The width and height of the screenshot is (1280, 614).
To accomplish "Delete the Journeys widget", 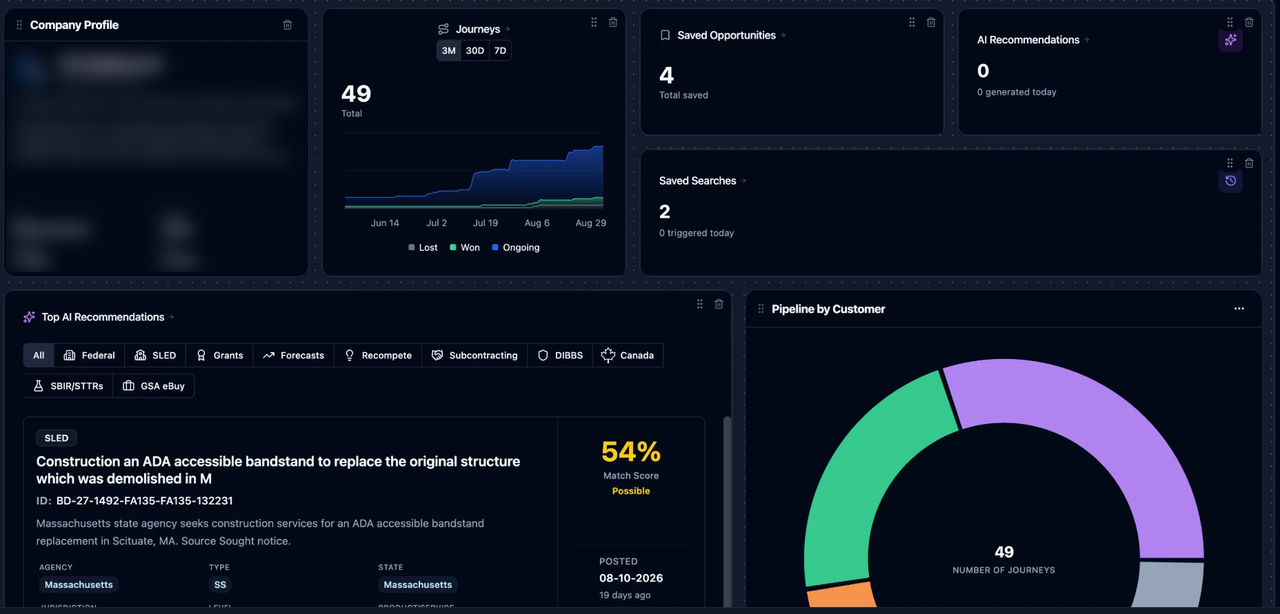I will (613, 22).
